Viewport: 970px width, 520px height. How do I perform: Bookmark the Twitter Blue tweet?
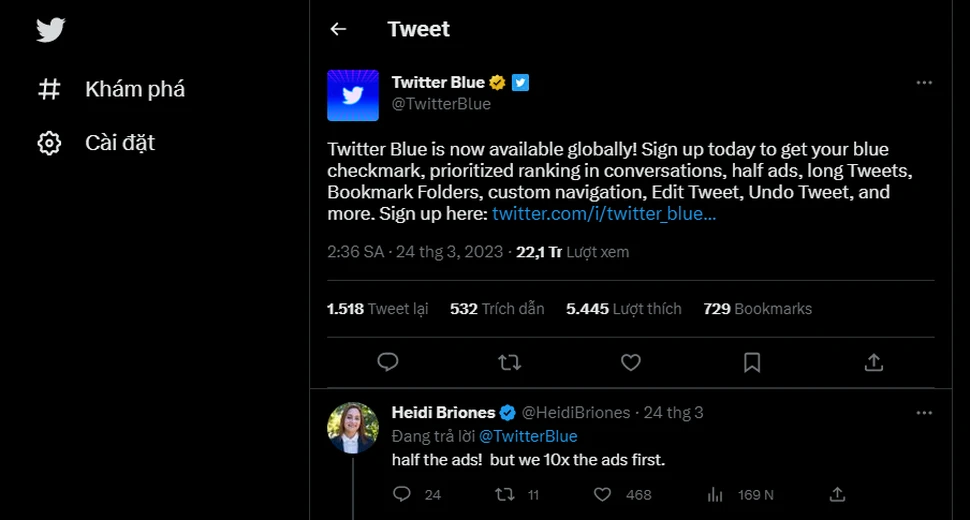click(752, 362)
